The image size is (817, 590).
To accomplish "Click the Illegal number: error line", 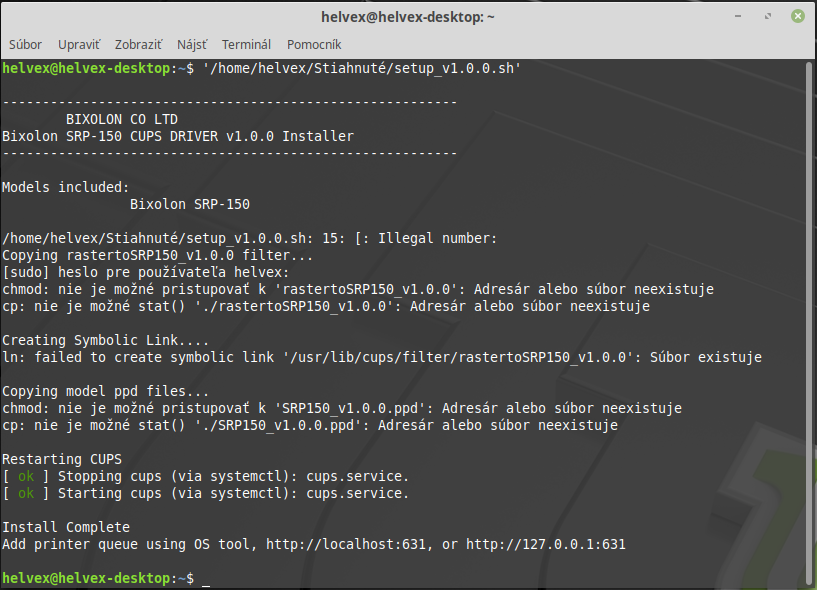I will coord(250,239).
